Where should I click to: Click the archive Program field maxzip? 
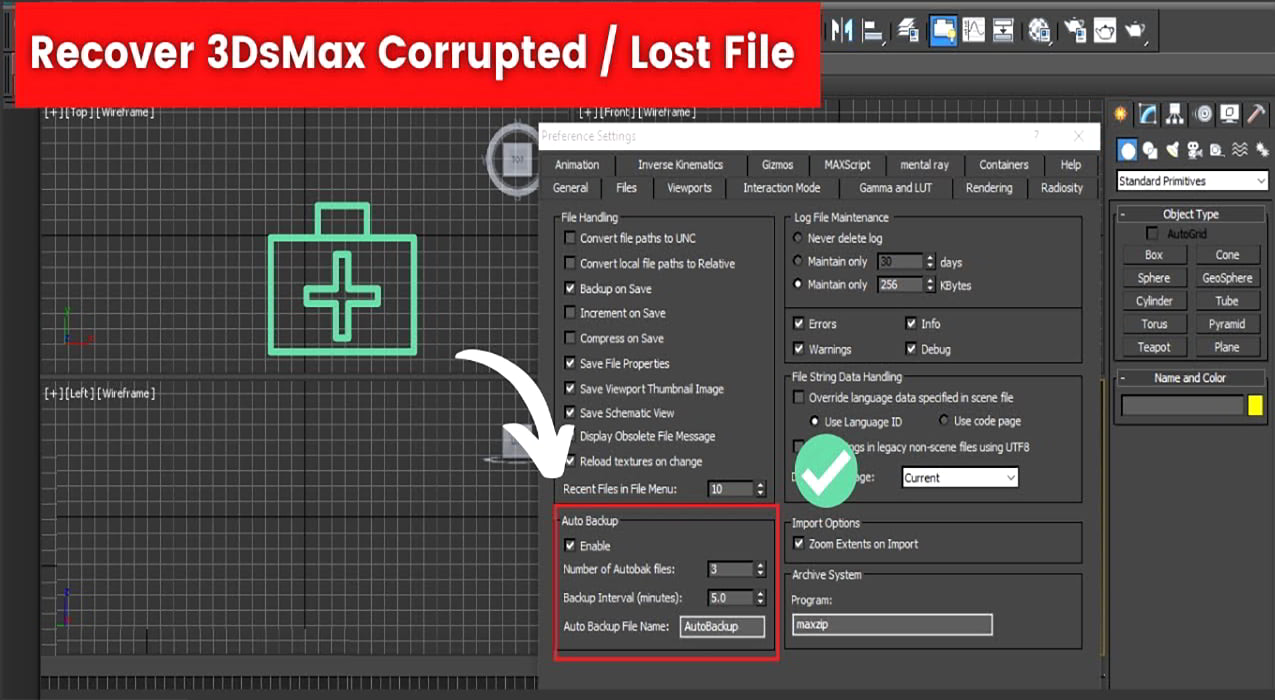click(x=892, y=624)
